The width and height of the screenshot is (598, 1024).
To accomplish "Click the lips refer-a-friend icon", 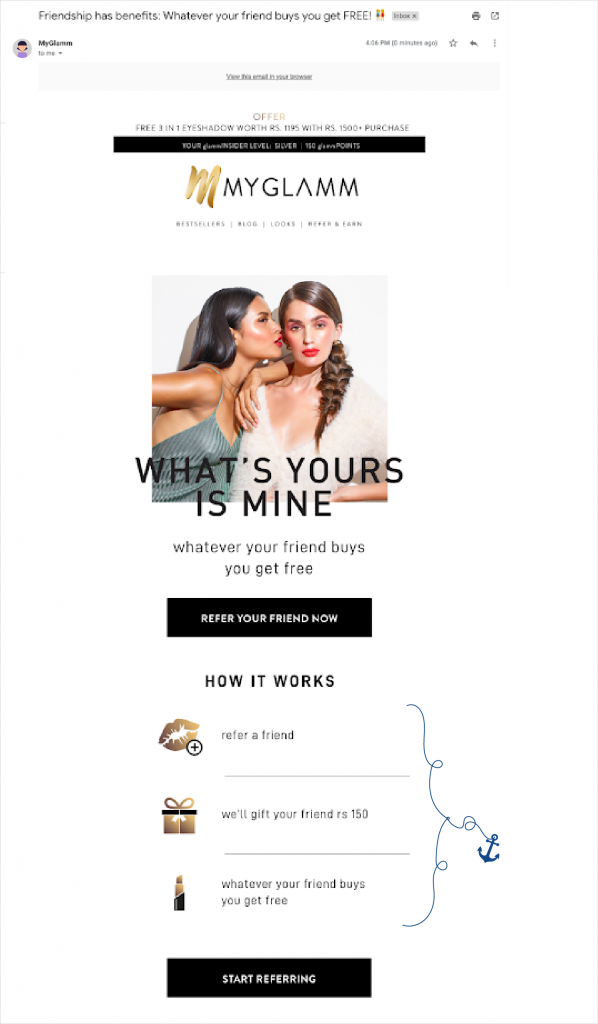I will coord(180,737).
